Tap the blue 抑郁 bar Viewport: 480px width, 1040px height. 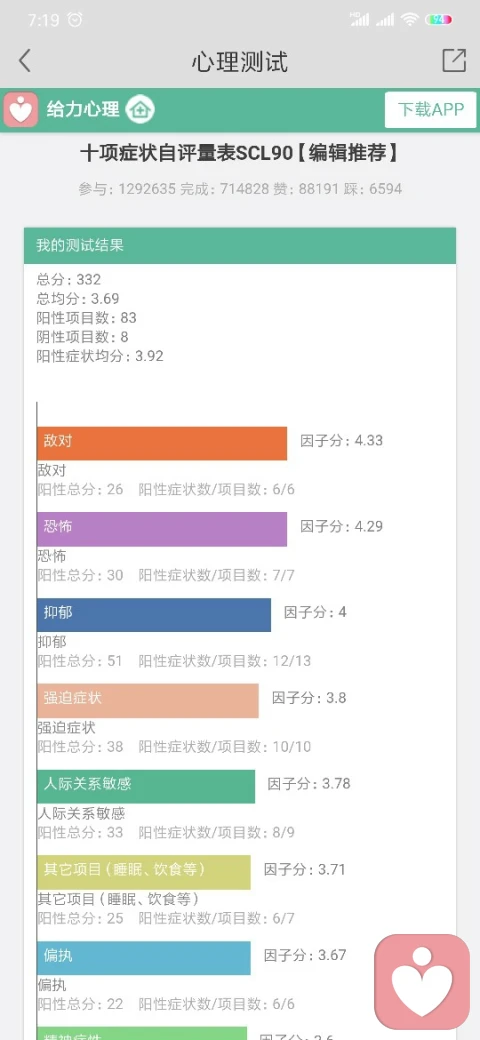[x=154, y=614]
